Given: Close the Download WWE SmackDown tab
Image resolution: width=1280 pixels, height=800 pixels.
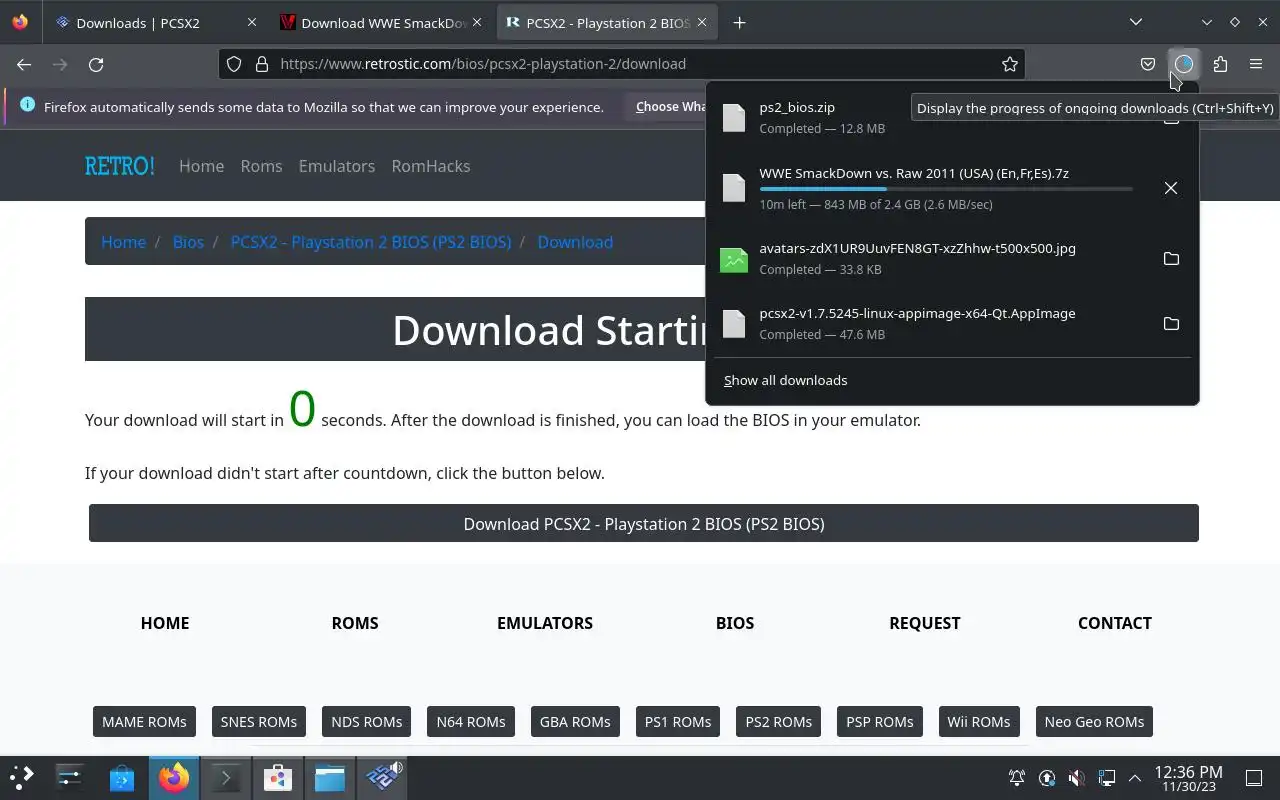Looking at the screenshot, I should pos(477,22).
